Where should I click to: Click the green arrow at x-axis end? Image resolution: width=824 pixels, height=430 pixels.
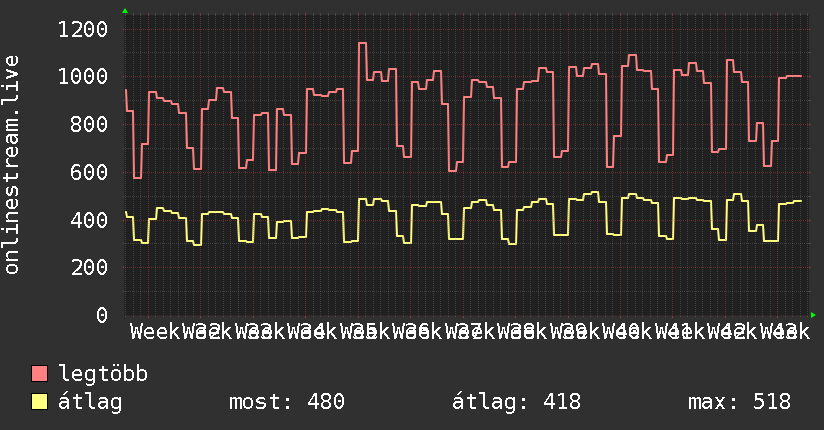click(x=813, y=315)
